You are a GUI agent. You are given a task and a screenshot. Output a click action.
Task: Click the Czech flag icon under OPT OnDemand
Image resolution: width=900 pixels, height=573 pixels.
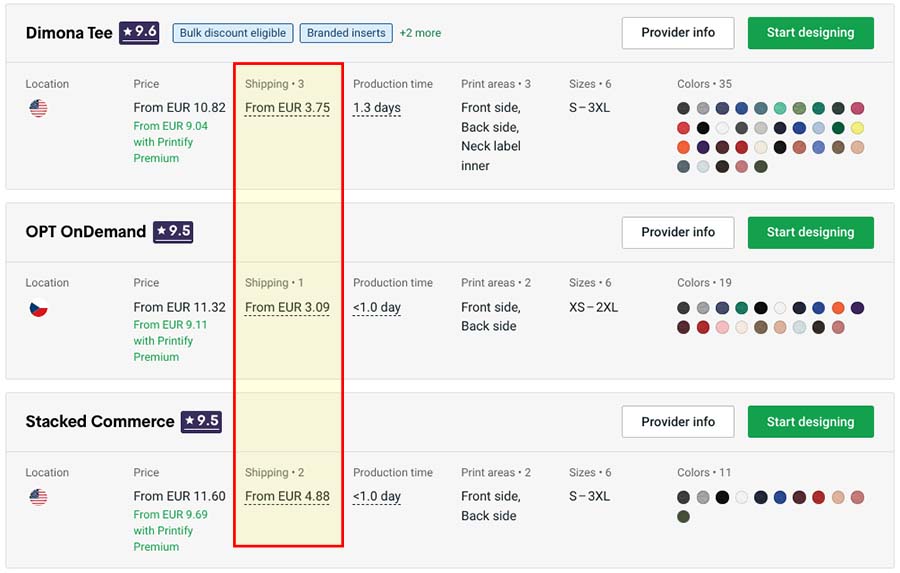38,308
